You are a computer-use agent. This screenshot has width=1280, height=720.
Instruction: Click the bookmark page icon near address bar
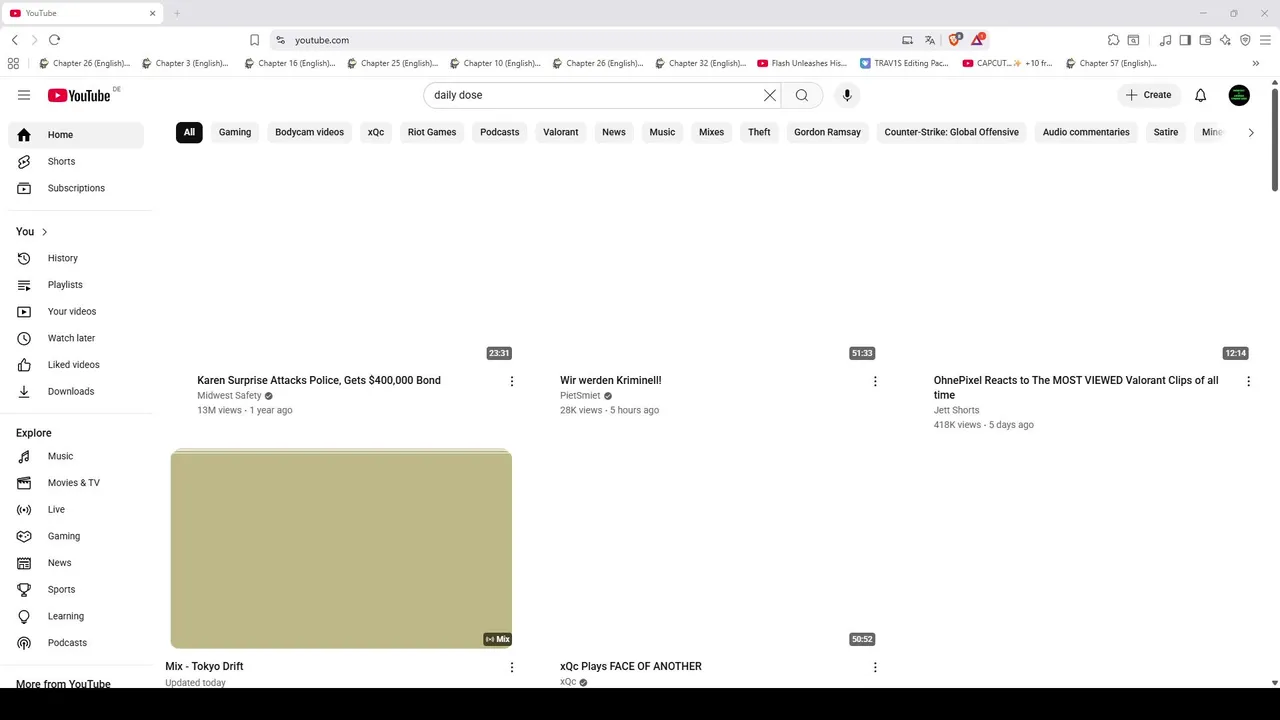pyautogui.click(x=254, y=40)
